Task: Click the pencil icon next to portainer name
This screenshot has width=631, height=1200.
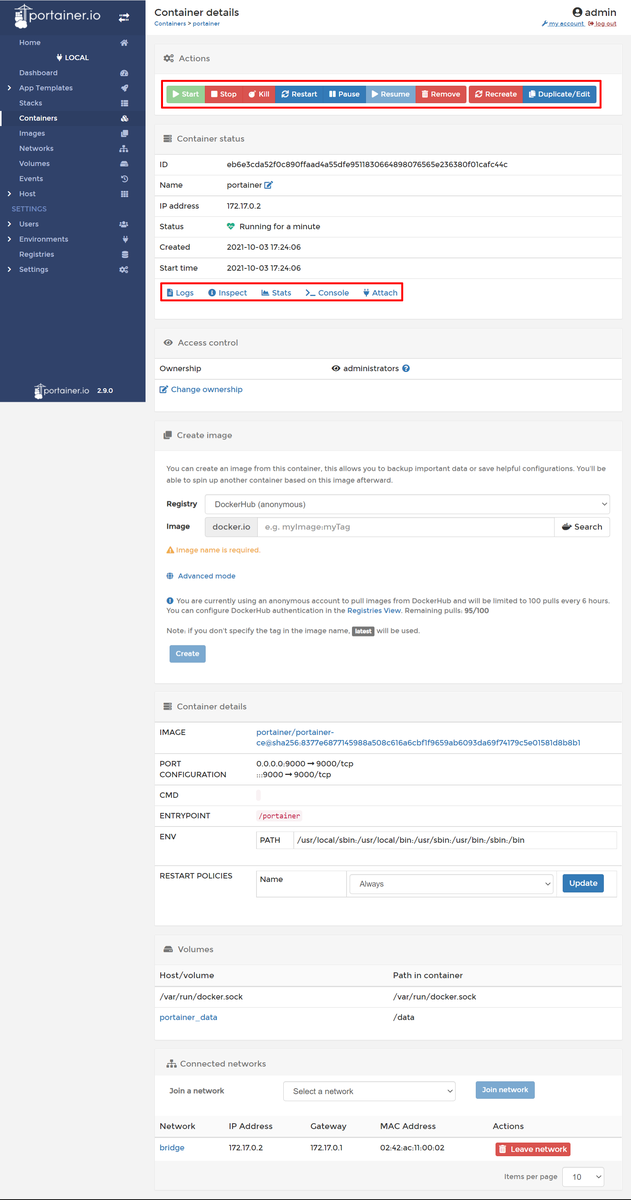Action: pos(268,185)
